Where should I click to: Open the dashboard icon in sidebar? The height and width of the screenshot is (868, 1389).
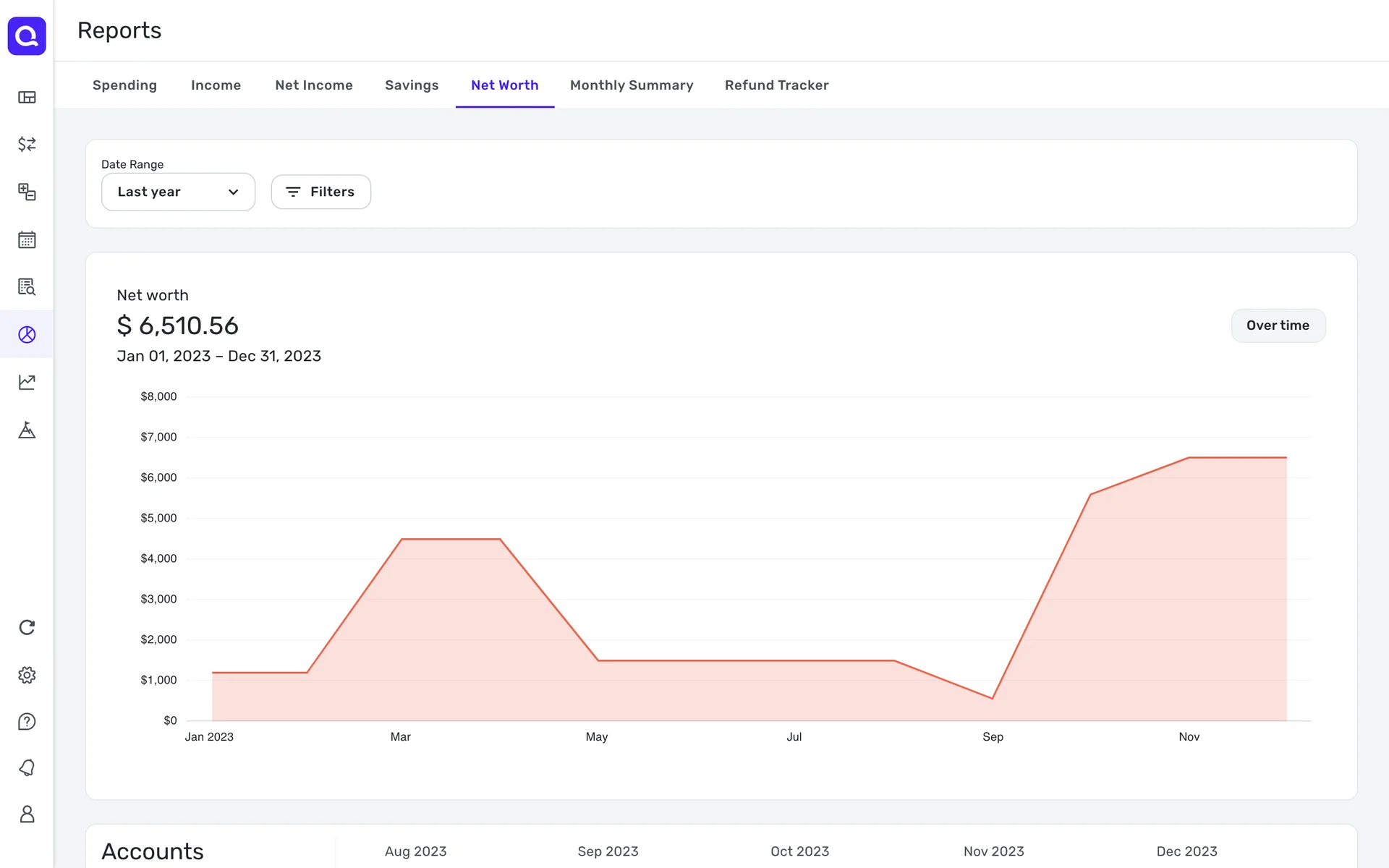pos(27,97)
